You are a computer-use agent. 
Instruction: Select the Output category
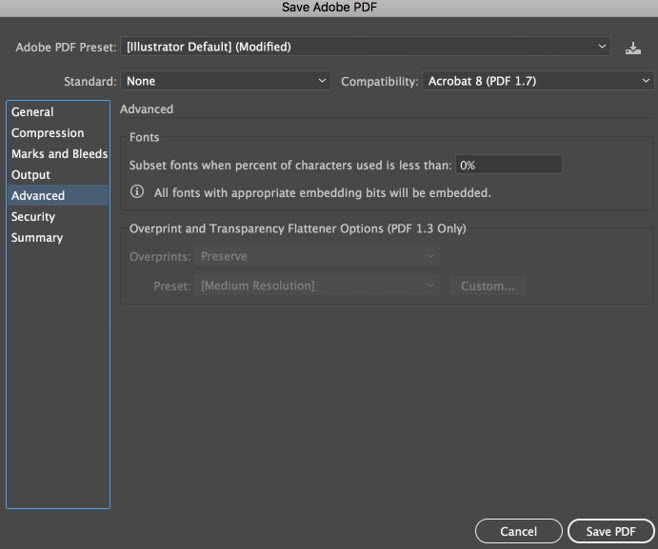31,175
